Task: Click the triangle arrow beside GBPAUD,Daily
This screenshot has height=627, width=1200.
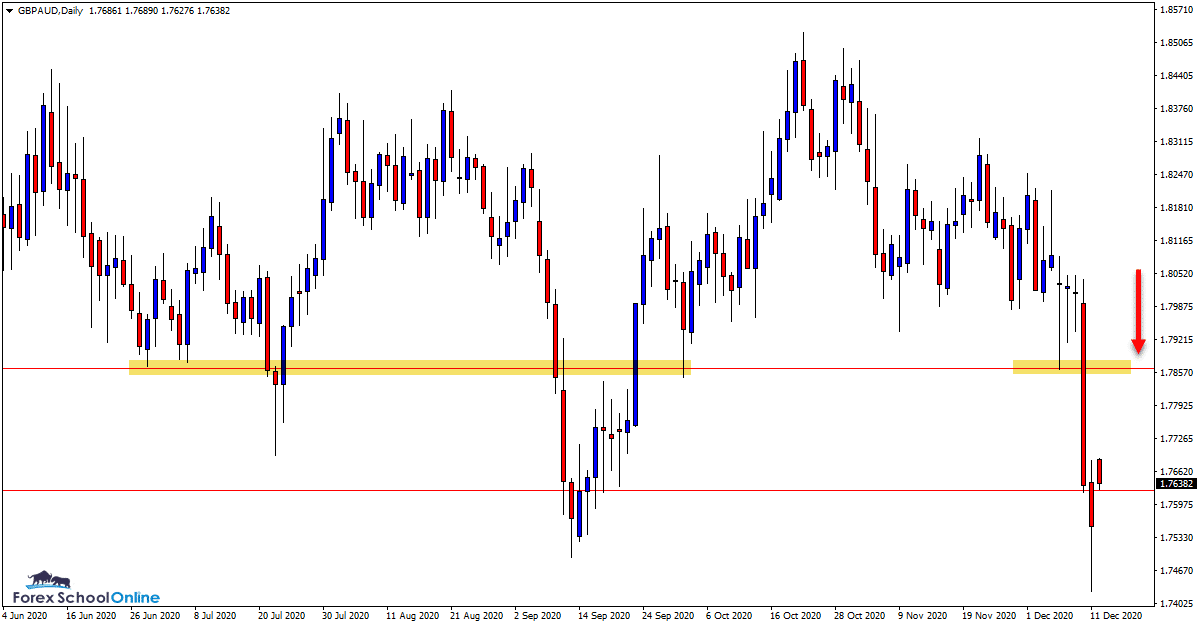Action: coord(10,10)
